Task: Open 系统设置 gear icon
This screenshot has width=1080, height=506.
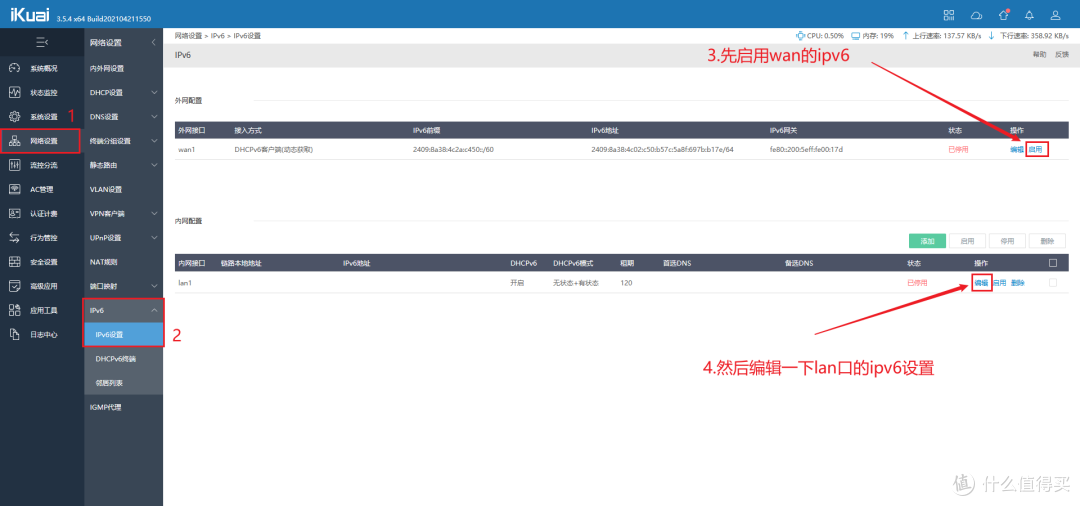Action: pyautogui.click(x=14, y=116)
